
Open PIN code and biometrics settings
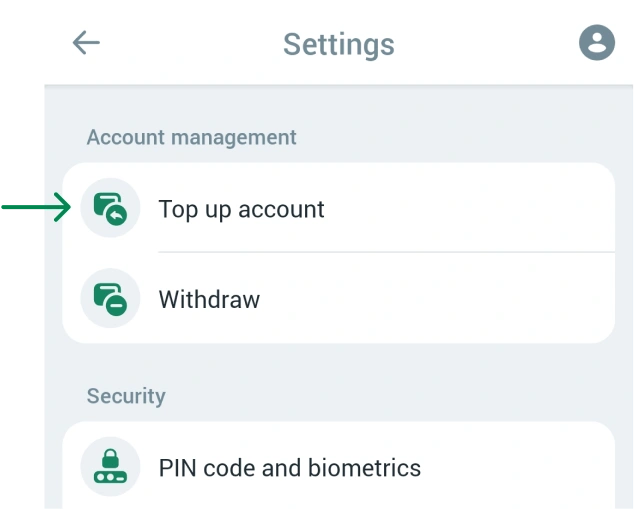(289, 468)
